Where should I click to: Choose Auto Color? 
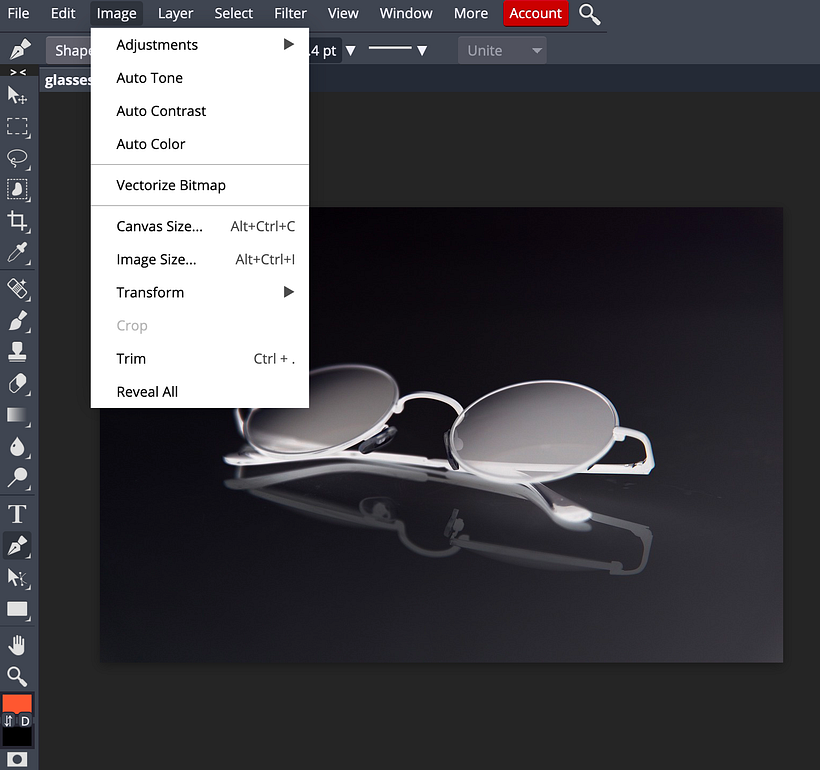point(200,144)
